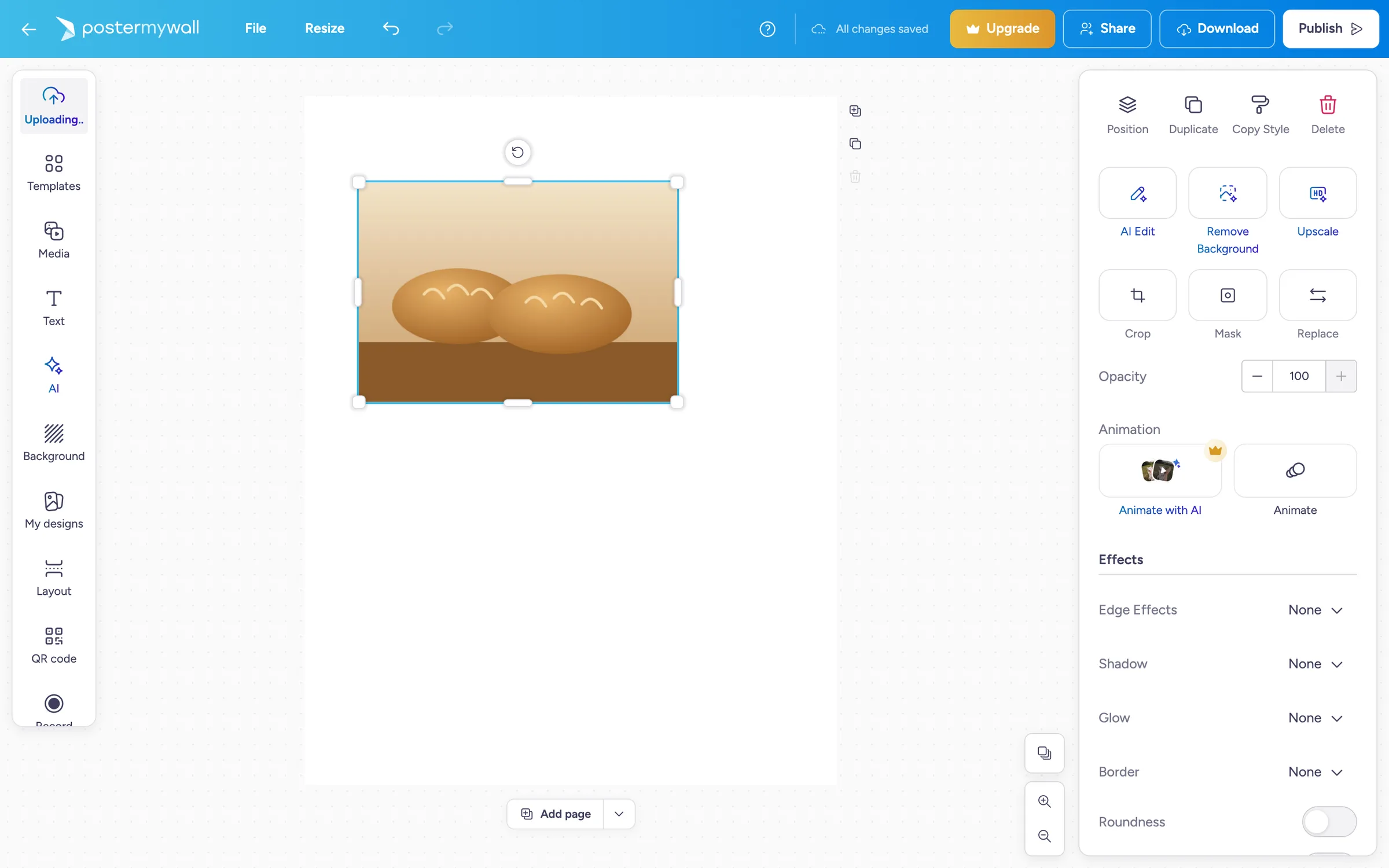Open the AI sidebar panel
This screenshot has height=868, width=1389.
pyautogui.click(x=54, y=376)
